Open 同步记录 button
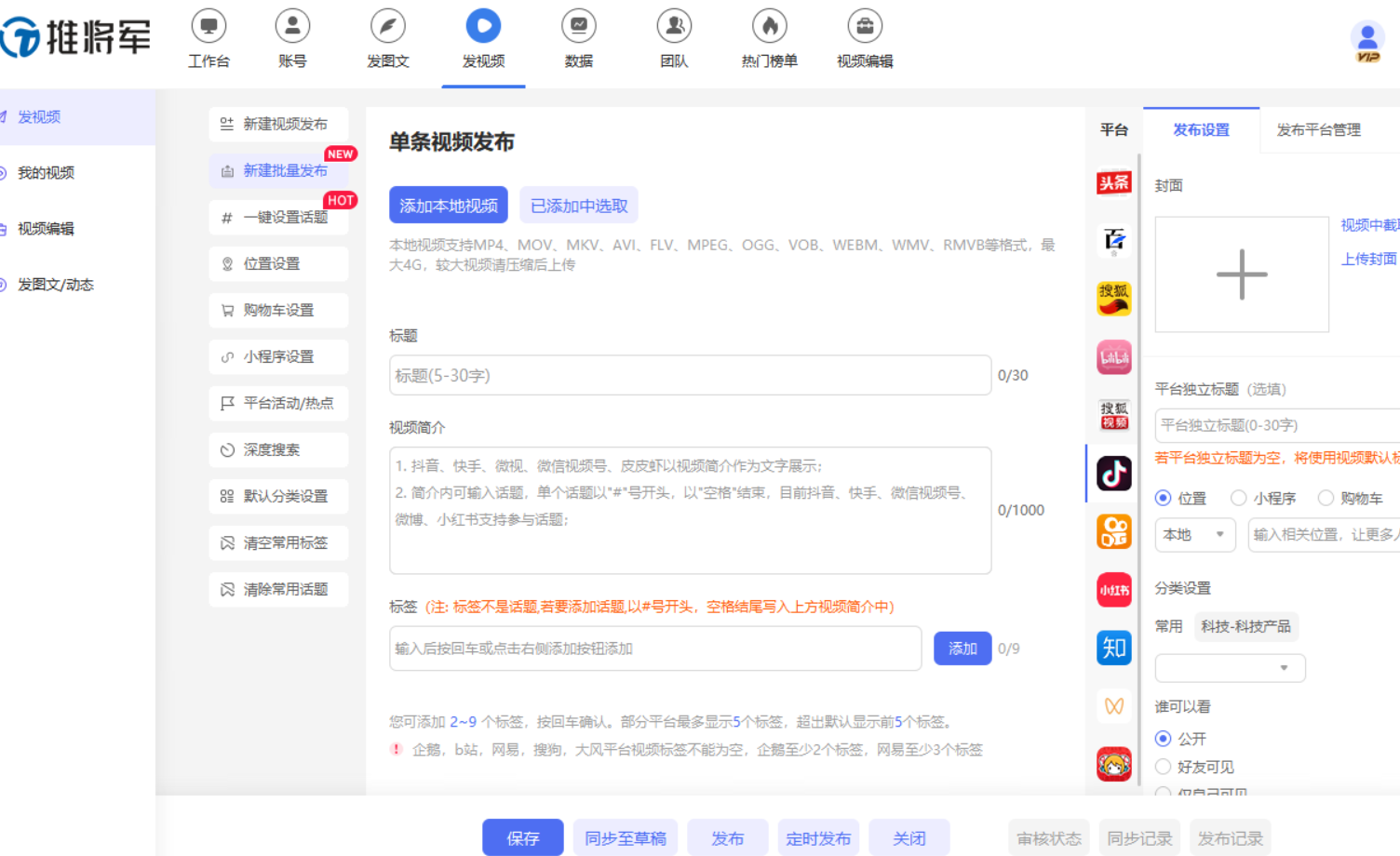This screenshot has width=1400, height=856. point(1139,838)
